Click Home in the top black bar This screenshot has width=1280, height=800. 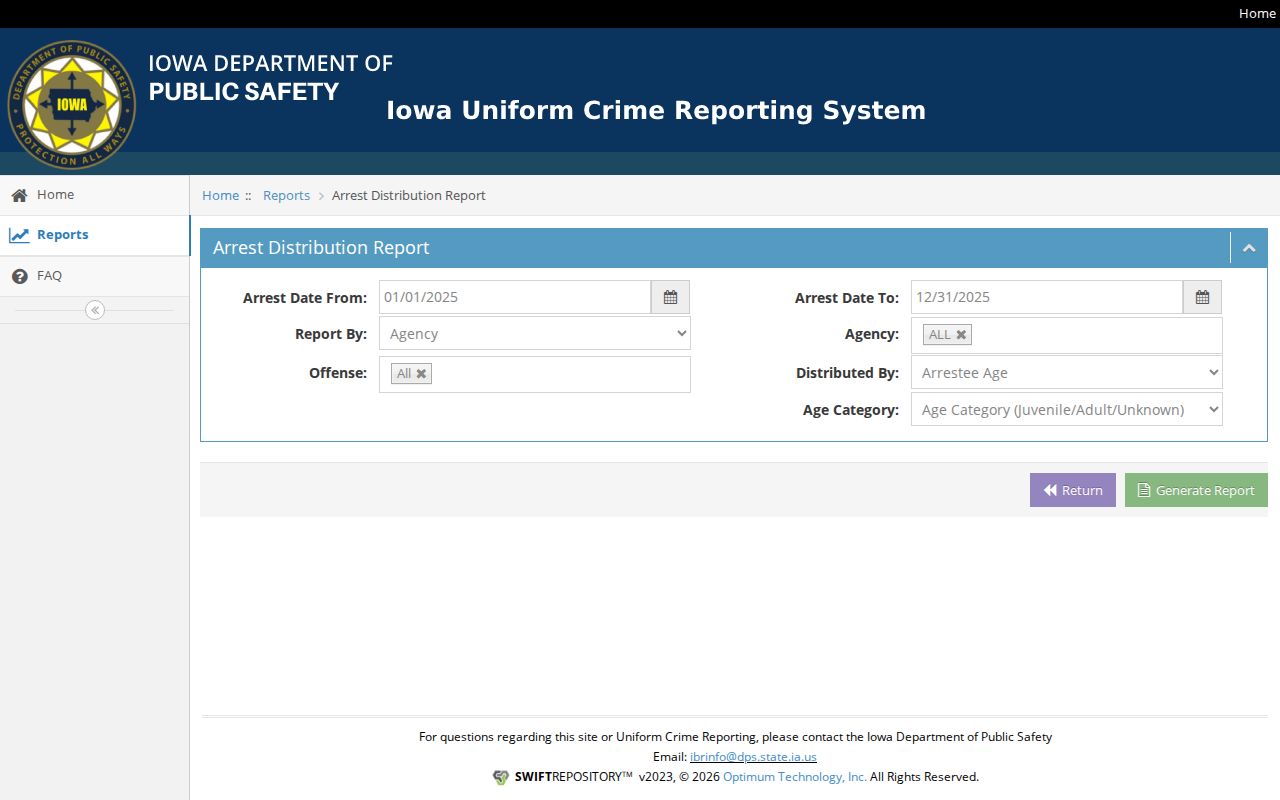pyautogui.click(x=1257, y=13)
